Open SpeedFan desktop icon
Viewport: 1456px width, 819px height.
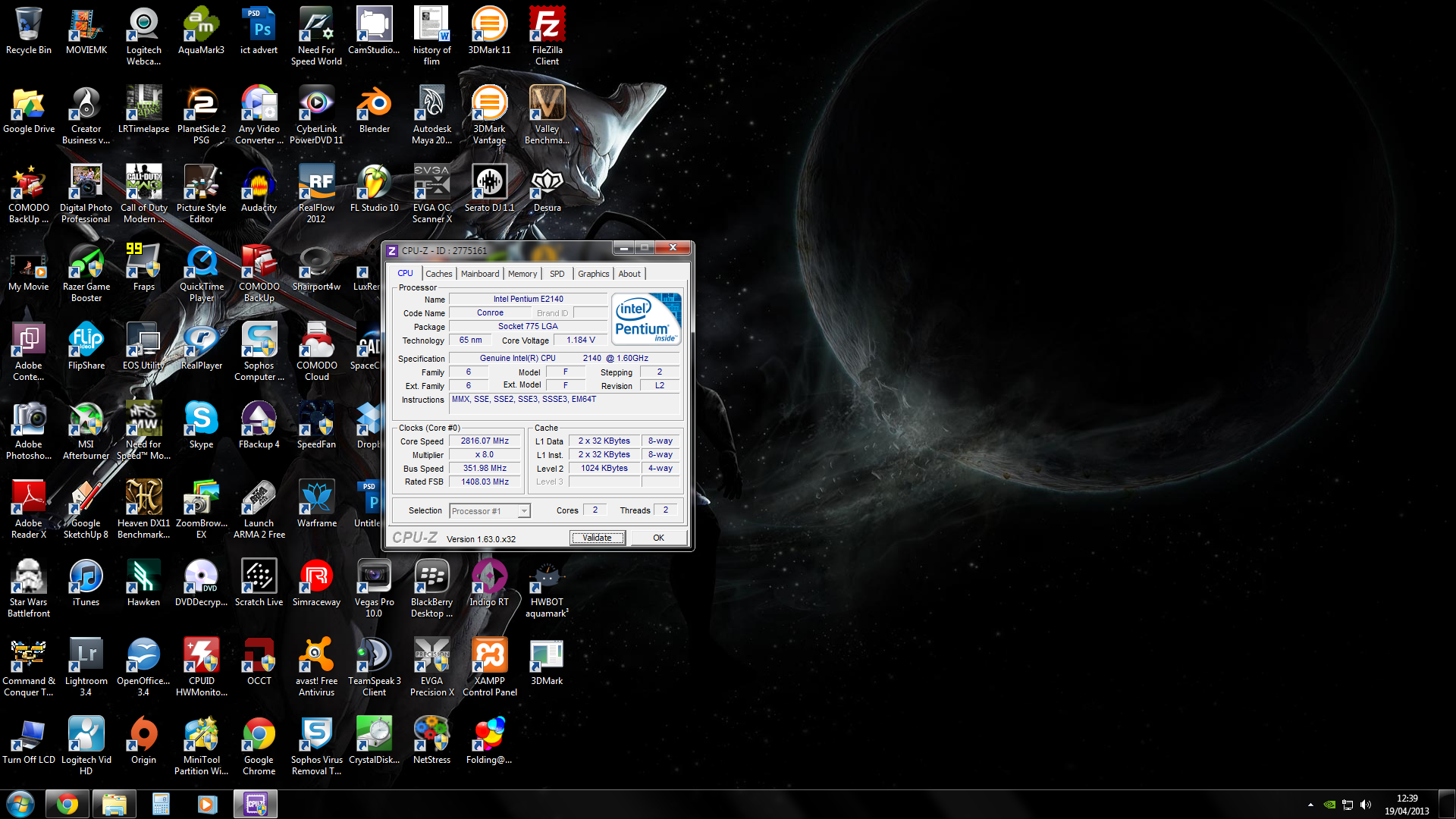click(316, 425)
